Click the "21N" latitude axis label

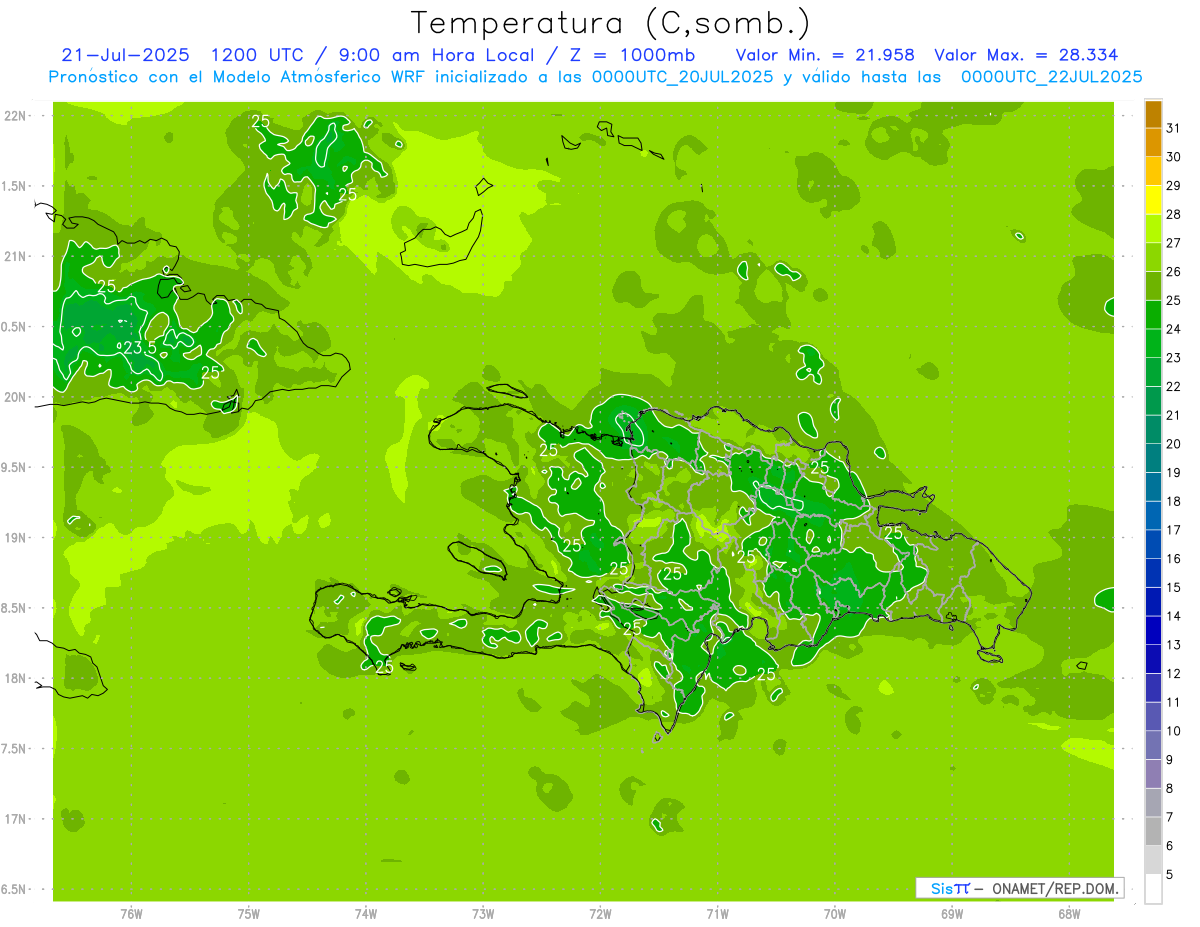(x=16, y=256)
